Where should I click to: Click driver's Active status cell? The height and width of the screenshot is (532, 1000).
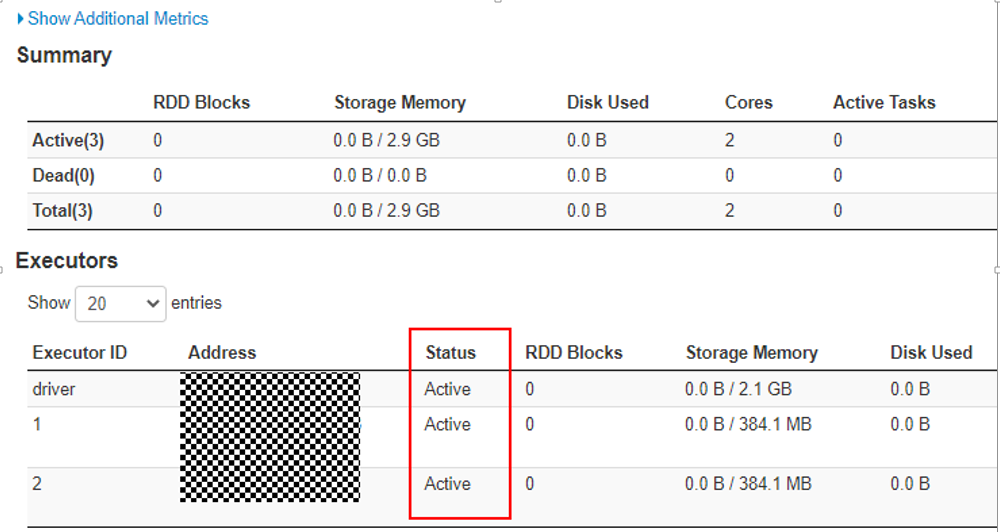(x=447, y=389)
